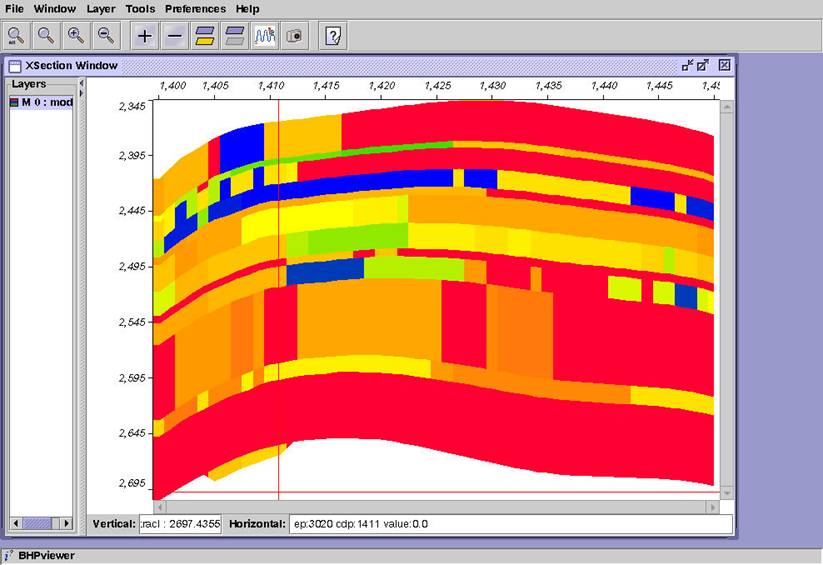Click the 'Layers' panel heading
This screenshot has height=565, width=823.
click(x=29, y=84)
